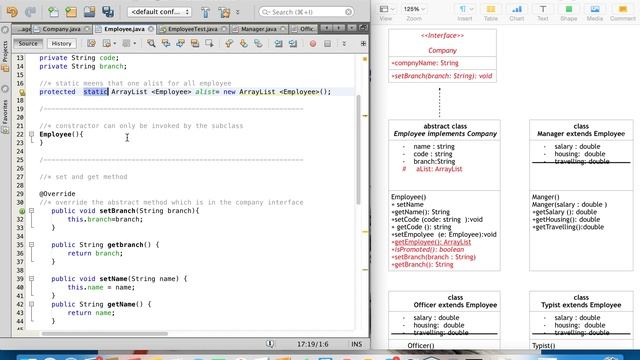Switch to the Company.java tab
The width and height of the screenshot is (640, 360).
61,29
